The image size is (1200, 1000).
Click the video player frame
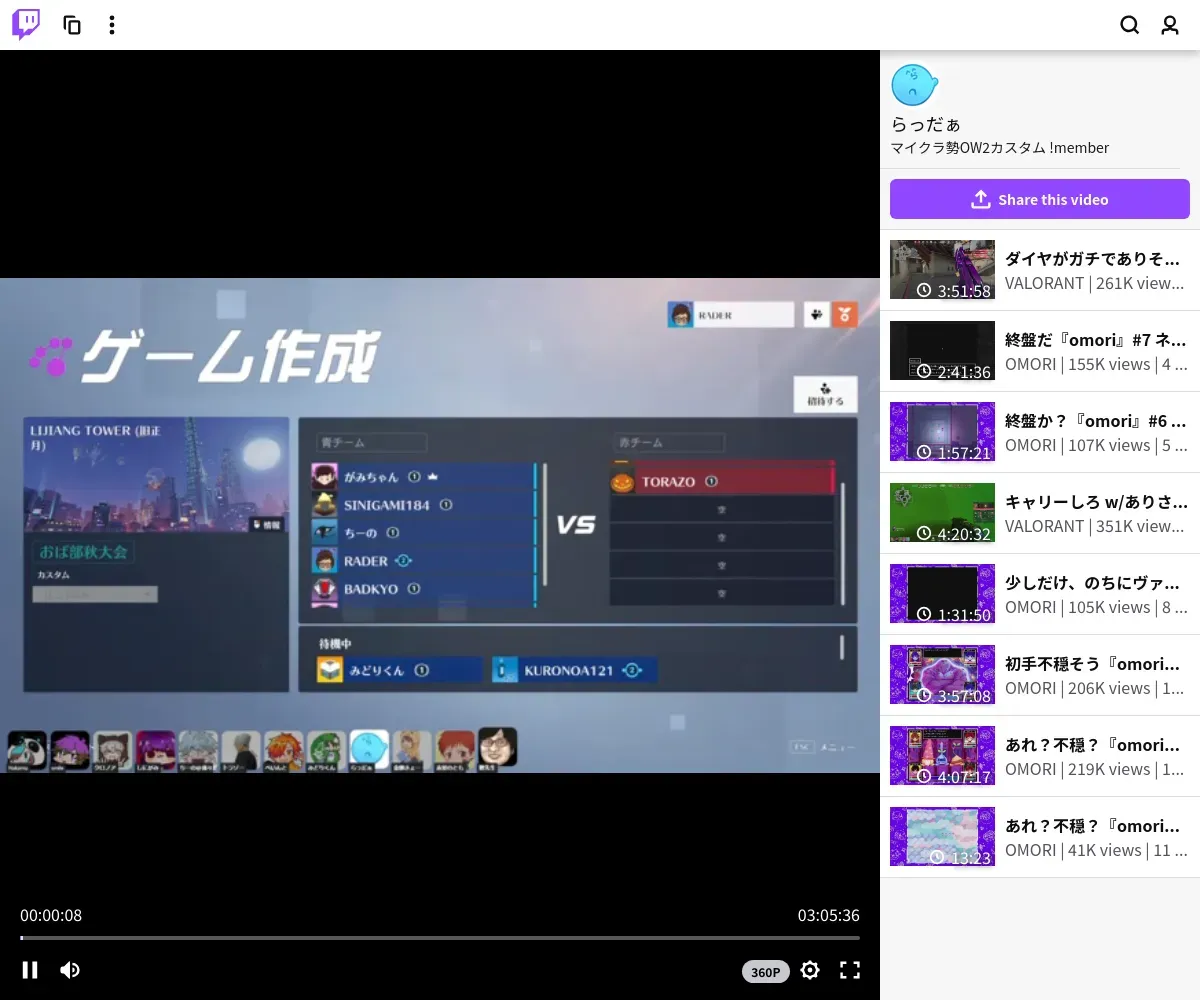coord(440,525)
